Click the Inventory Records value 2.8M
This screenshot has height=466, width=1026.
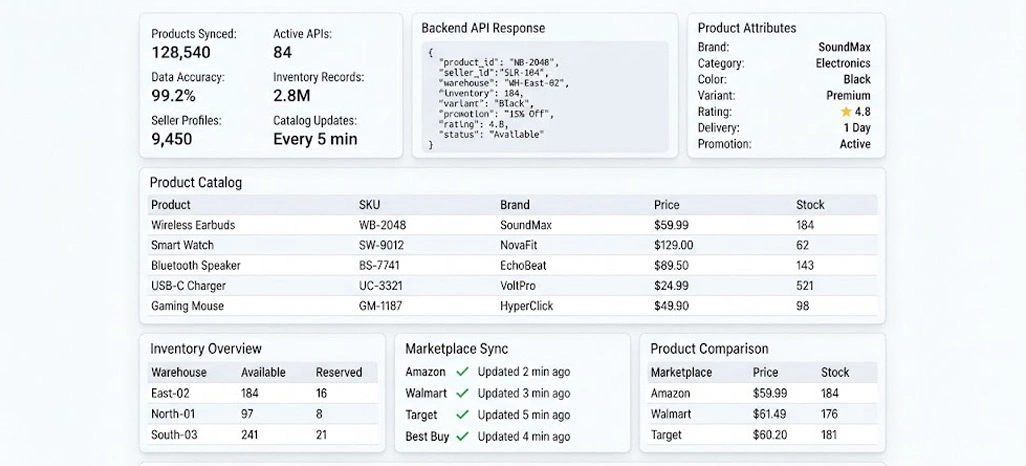291,96
